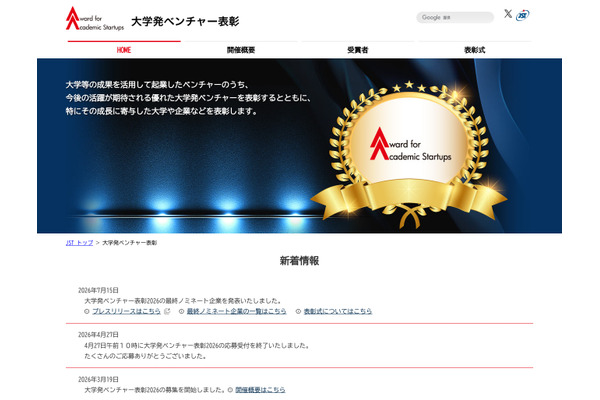Click the 2026年3月19日 date entry
This screenshot has height=400, width=600.
98,379
